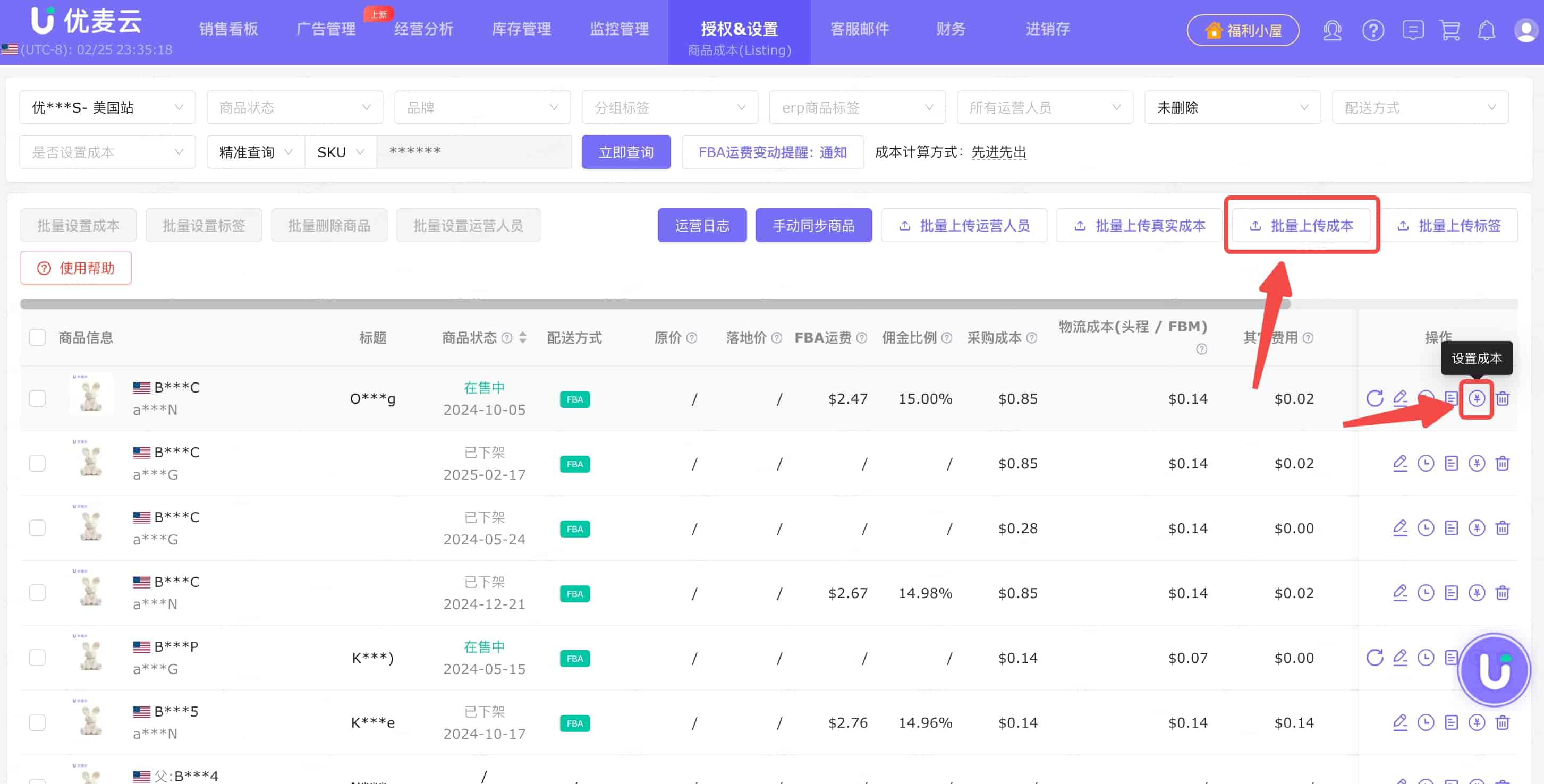
Task: Check the row dated 2024-10-17
Action: 37,722
